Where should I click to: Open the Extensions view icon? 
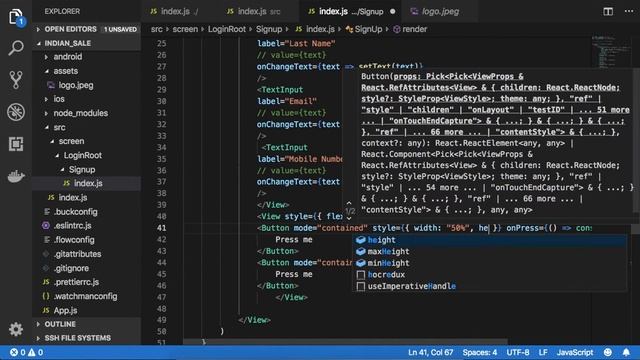(16, 144)
